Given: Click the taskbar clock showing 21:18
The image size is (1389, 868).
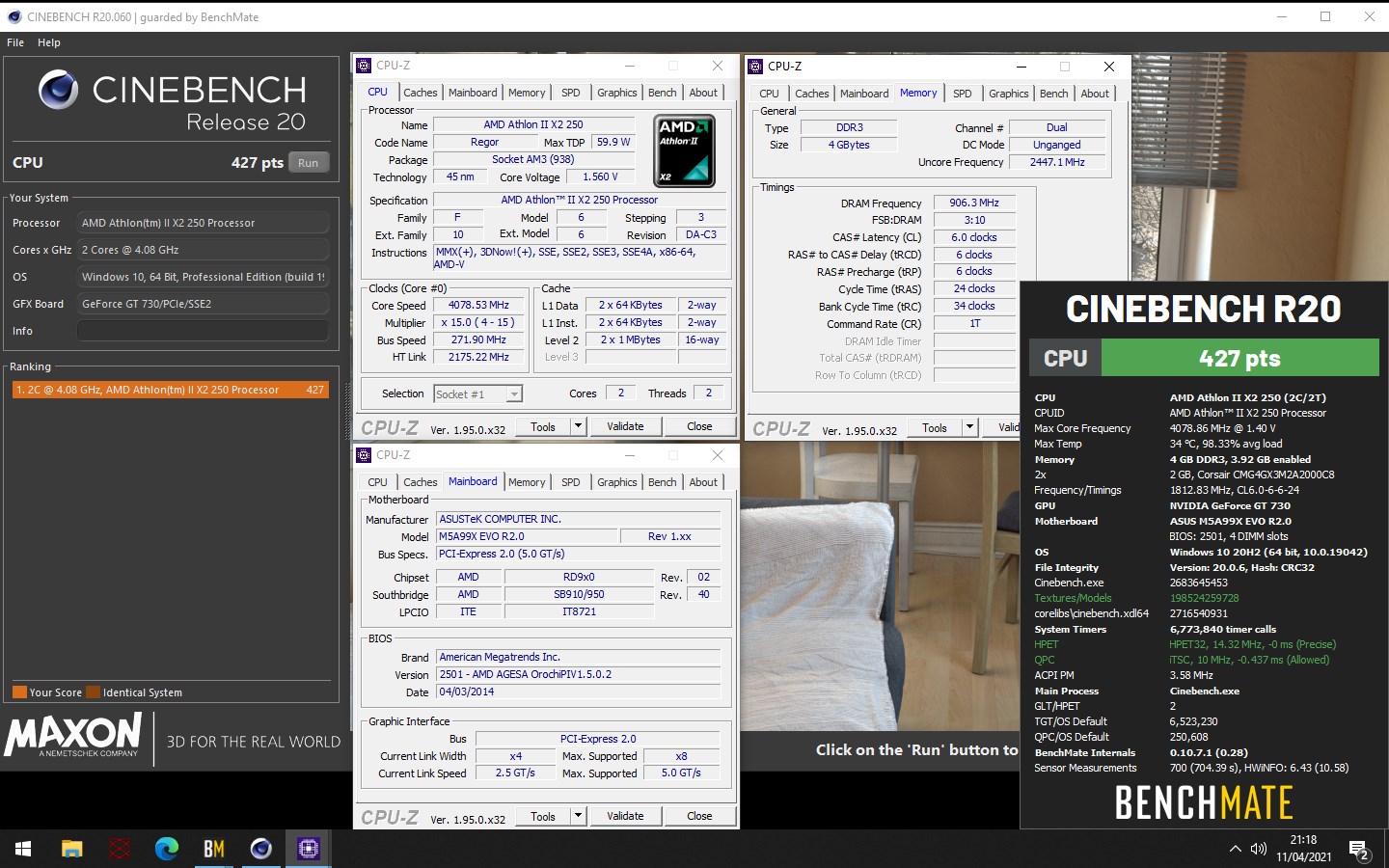Looking at the screenshot, I should (x=1304, y=849).
